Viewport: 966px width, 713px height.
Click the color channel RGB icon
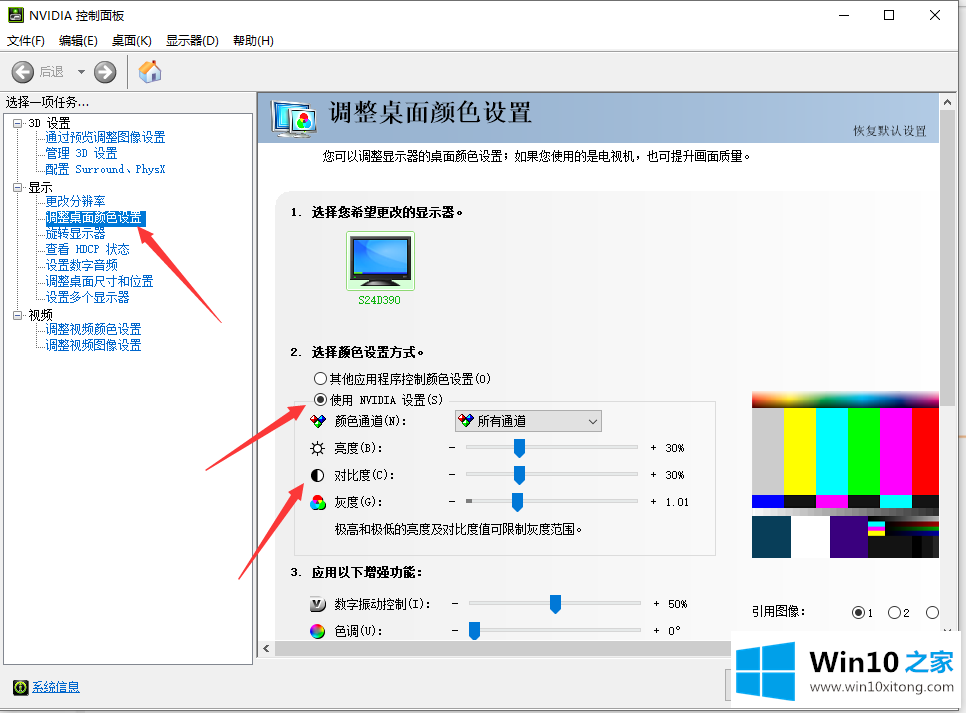pos(318,422)
